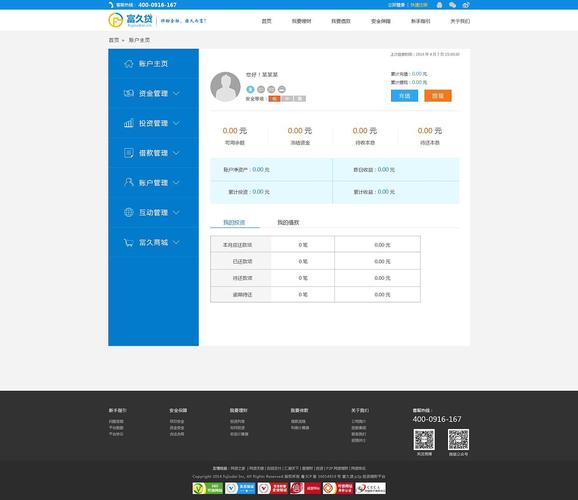Click the second gray verification icon under username

(261, 89)
